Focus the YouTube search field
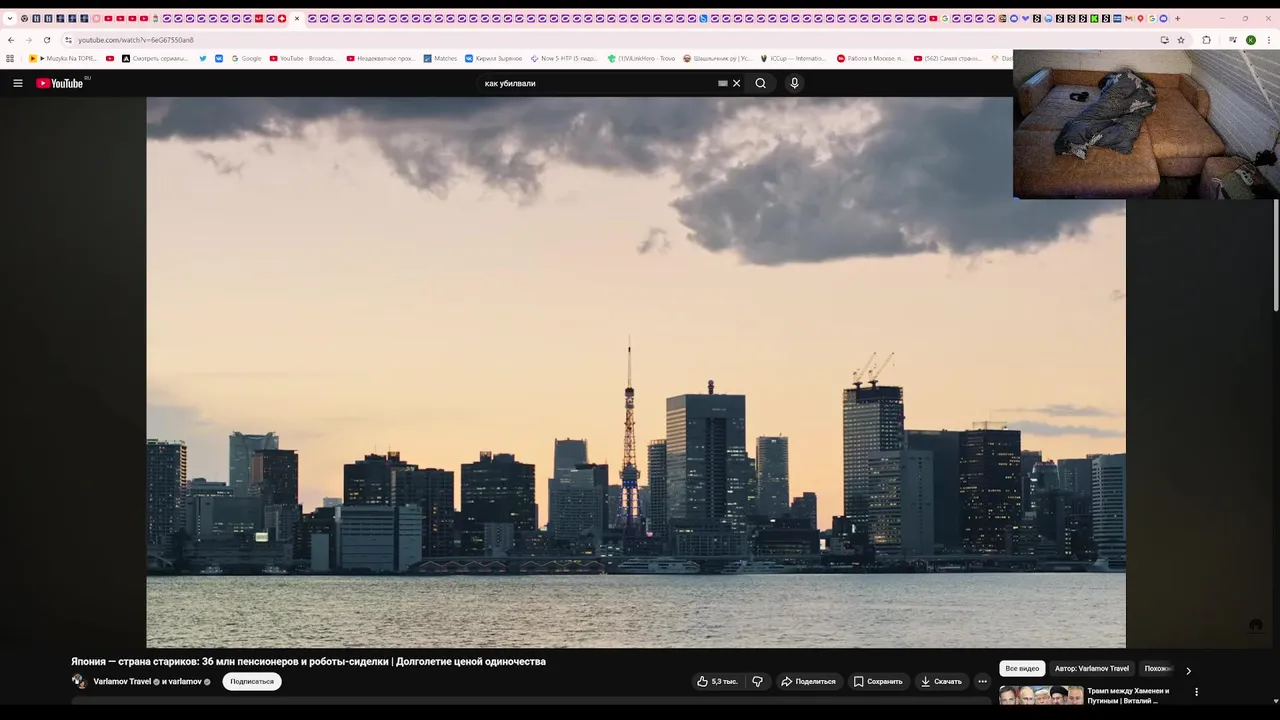The image size is (1280, 720). (596, 83)
